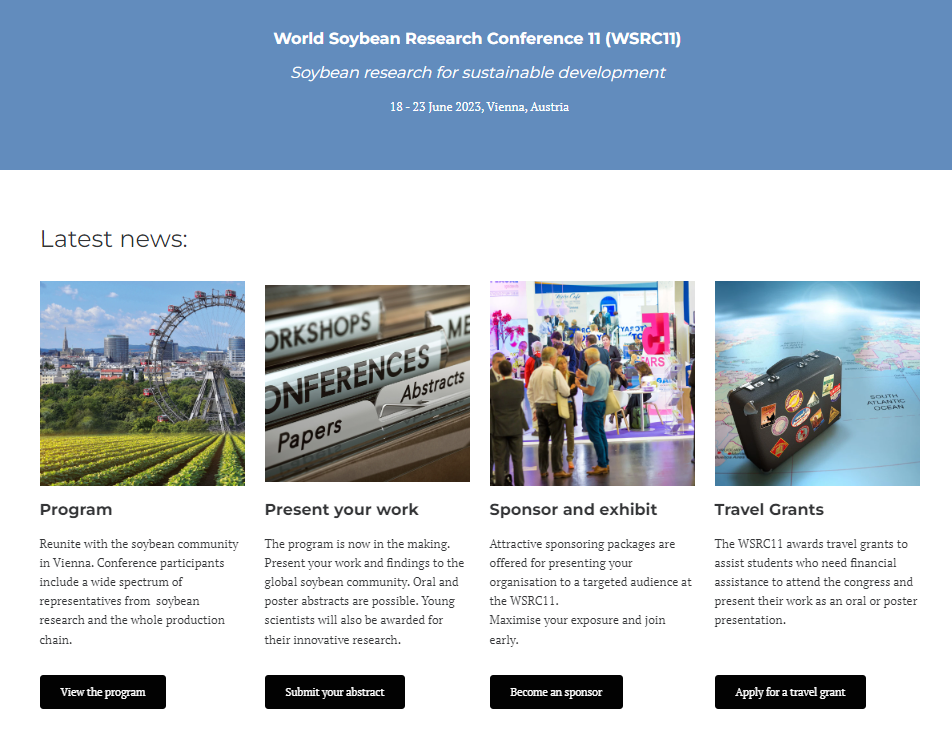Viewport: 952px width, 737px height.
Task: Click the 'Latest news:' section heading
Action: 114,239
